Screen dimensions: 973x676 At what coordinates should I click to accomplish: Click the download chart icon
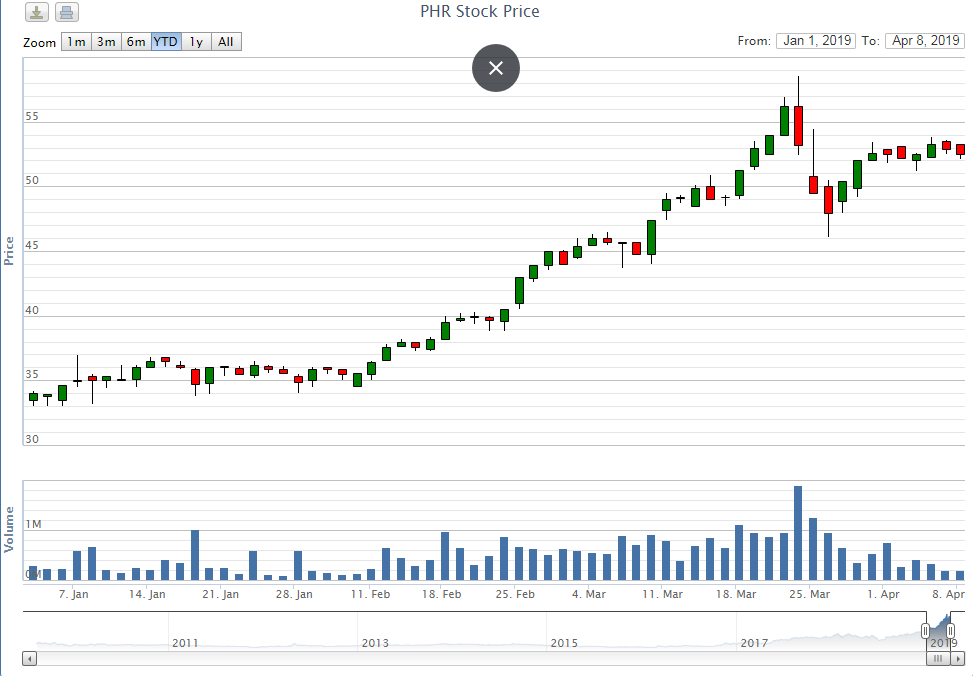[37, 12]
